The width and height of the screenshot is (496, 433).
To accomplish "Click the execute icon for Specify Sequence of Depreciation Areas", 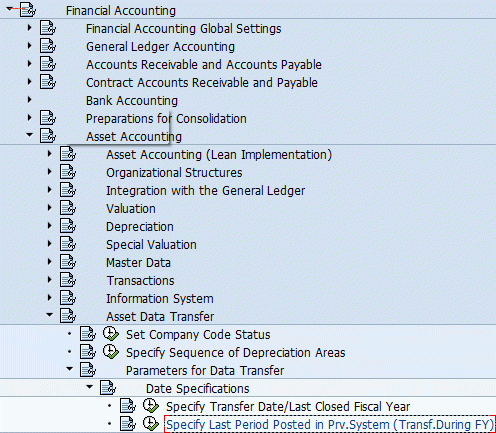I will tap(111, 352).
